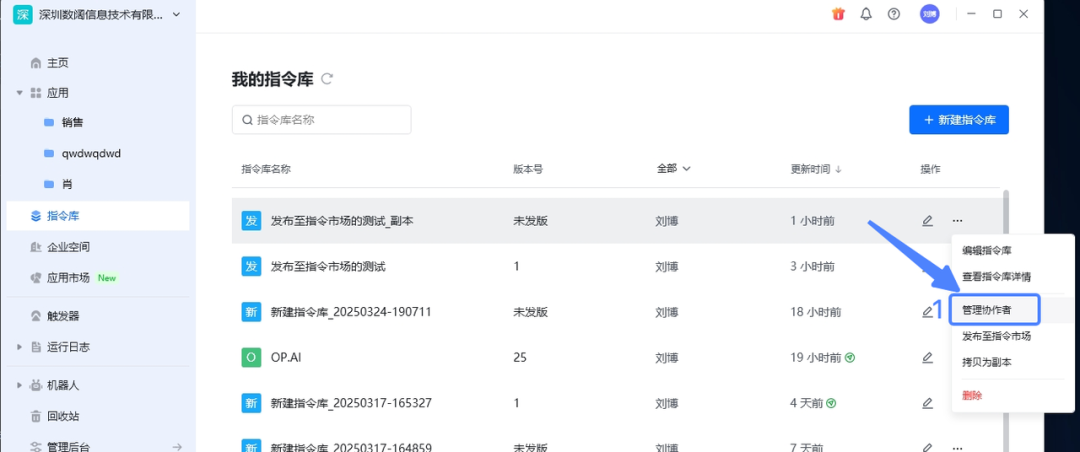The width and height of the screenshot is (1080, 452).
Task: Sort by 更新时间 column
Action: (816, 169)
